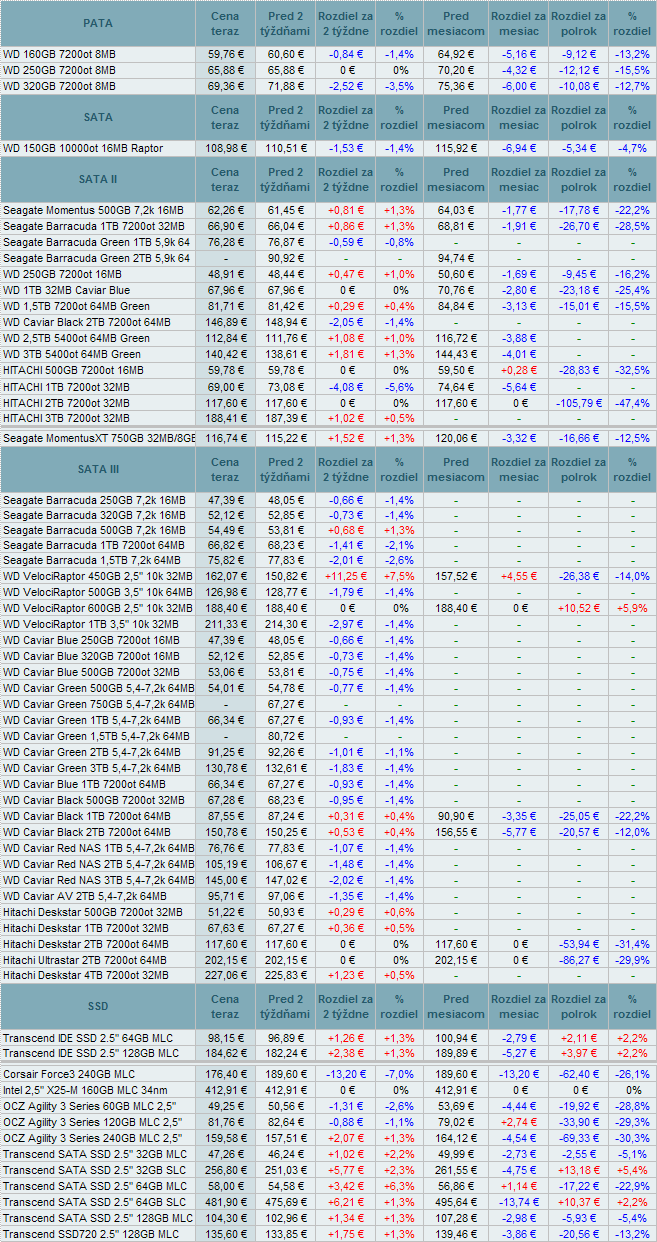Click the percentage '-30,3%'
Viewport: 657px width, 1242px height.
(631, 1138)
